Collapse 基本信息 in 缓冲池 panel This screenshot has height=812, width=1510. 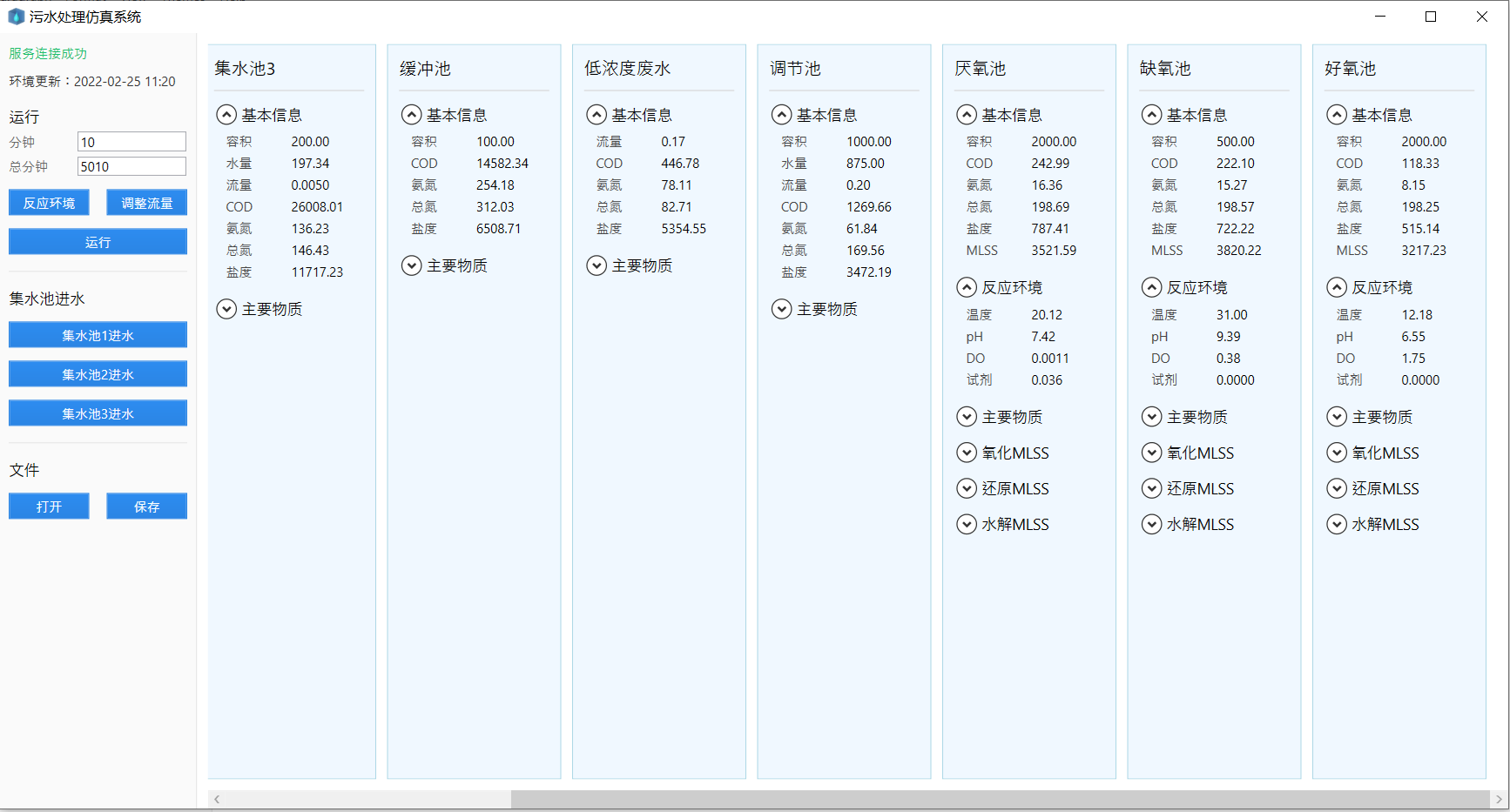tap(412, 115)
